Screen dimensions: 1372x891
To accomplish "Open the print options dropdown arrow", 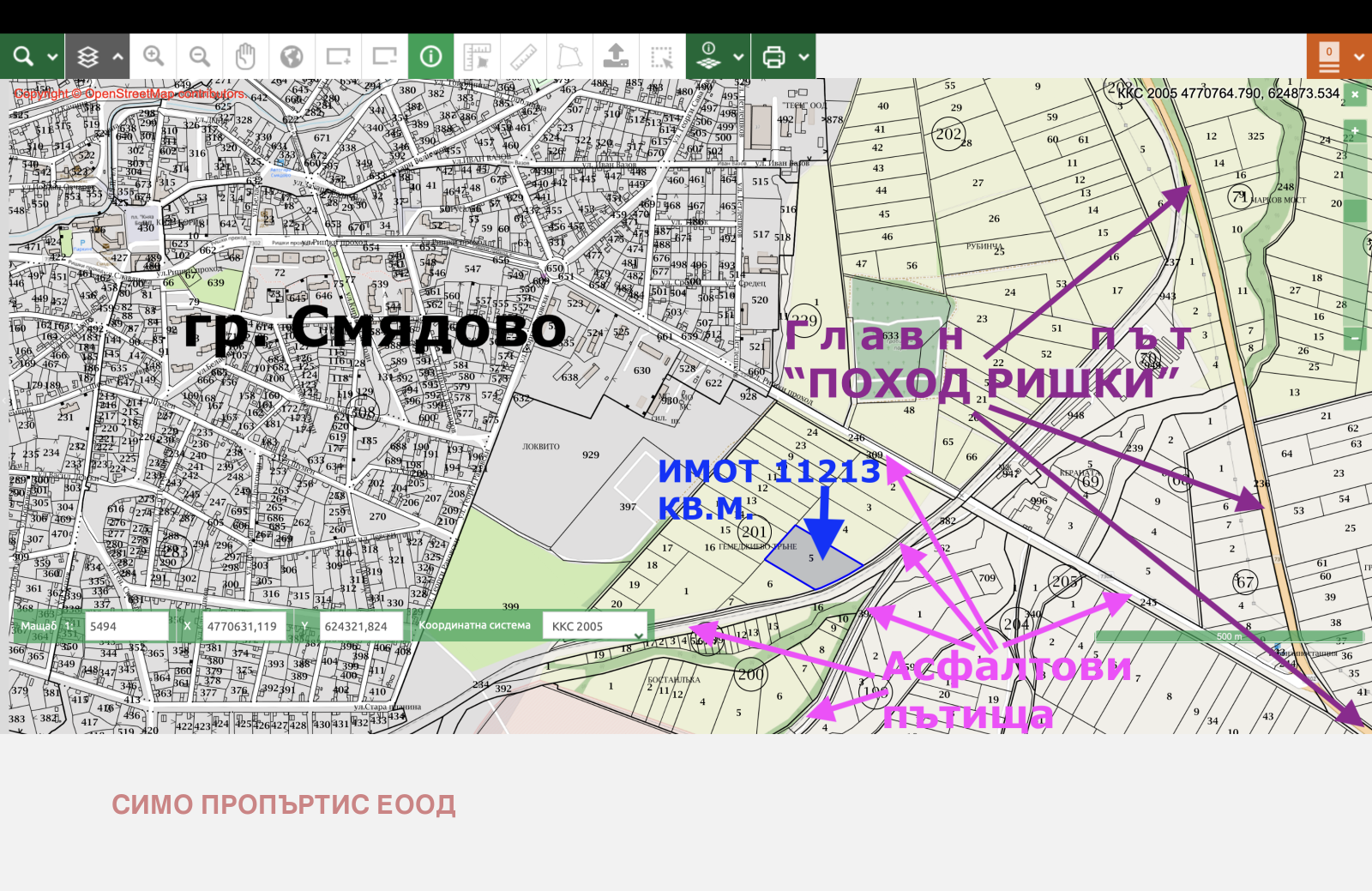I will [x=803, y=57].
